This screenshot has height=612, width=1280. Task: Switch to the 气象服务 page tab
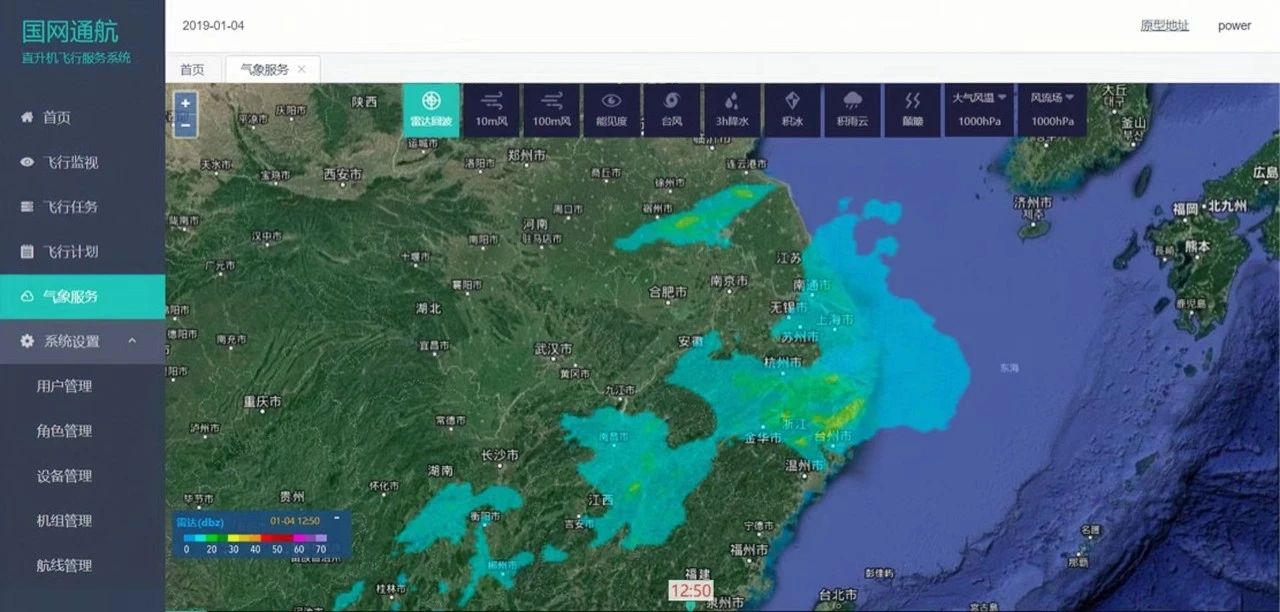[x=264, y=69]
